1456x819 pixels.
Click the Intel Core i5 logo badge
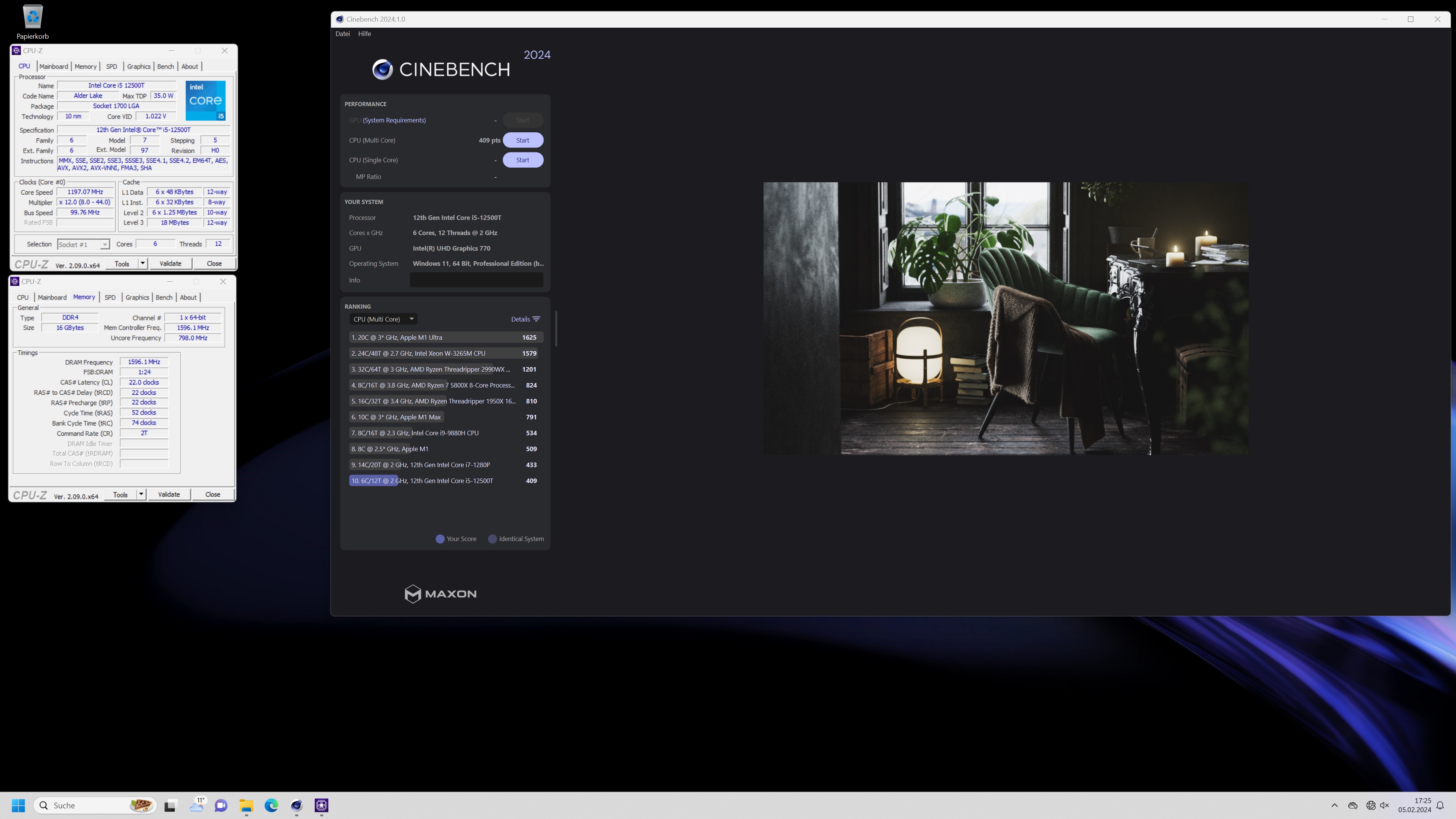point(205,100)
